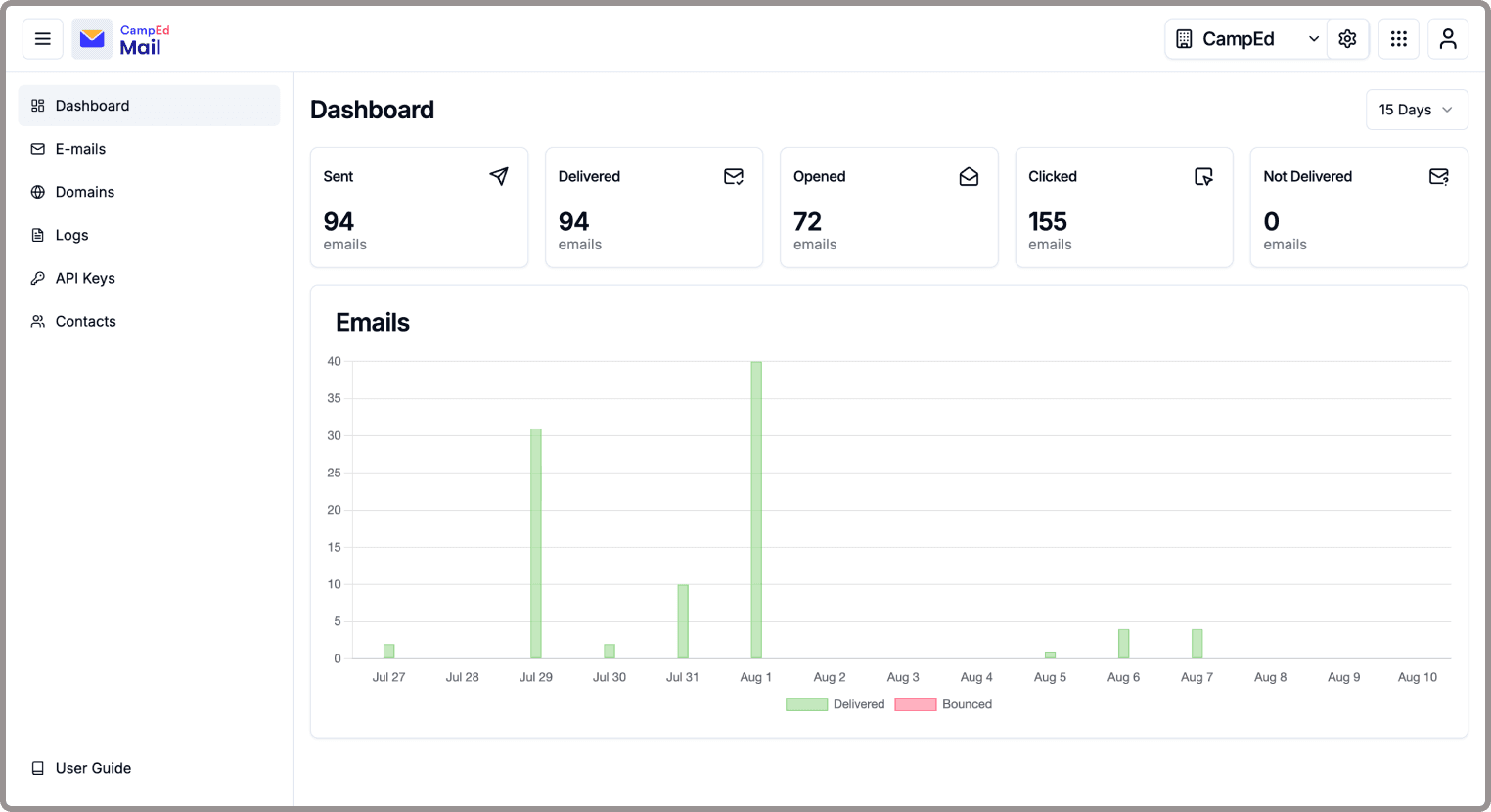The width and height of the screenshot is (1491, 812).
Task: Open the user profile icon
Action: pyautogui.click(x=1448, y=39)
